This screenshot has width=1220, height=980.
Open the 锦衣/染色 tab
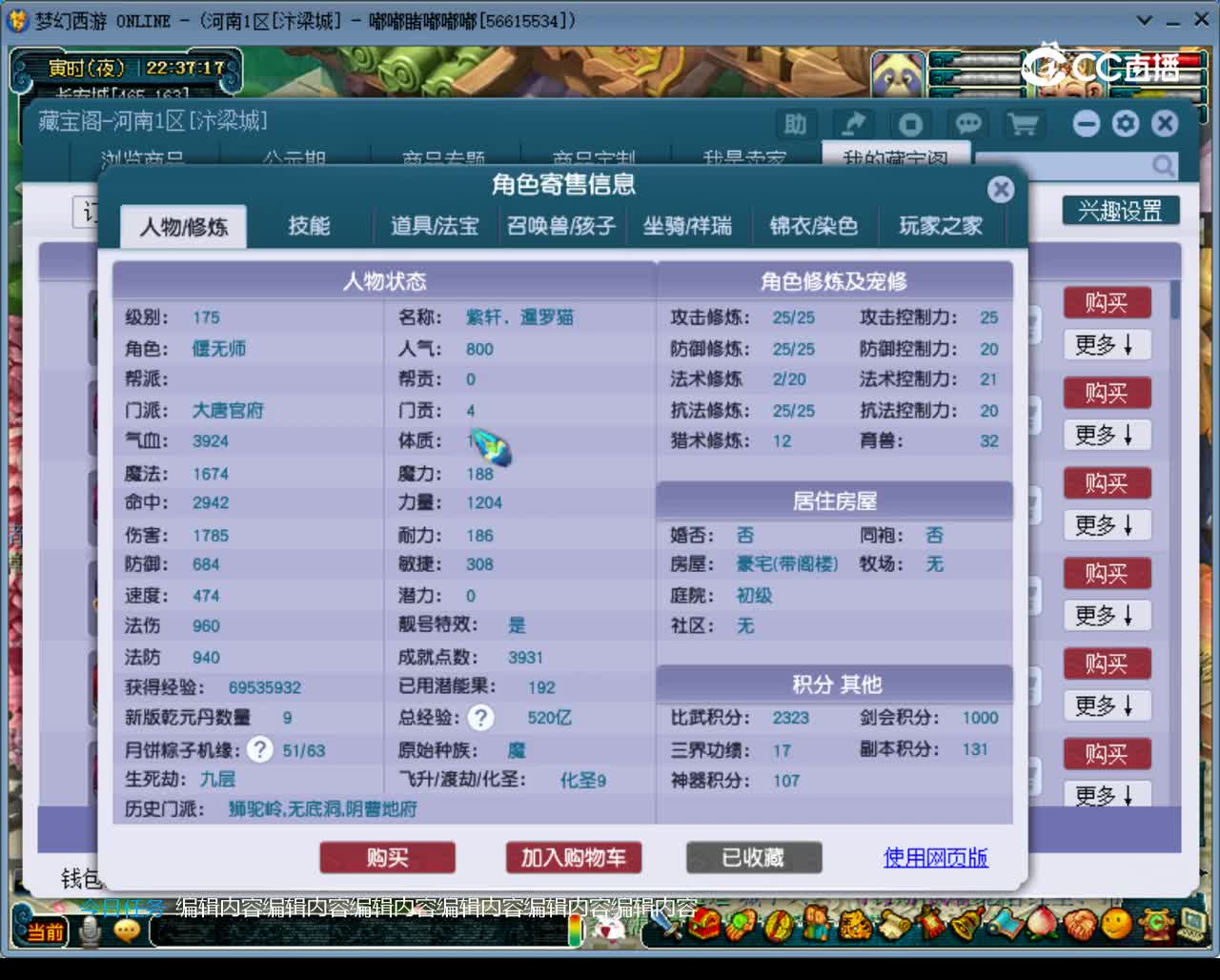coord(813,226)
